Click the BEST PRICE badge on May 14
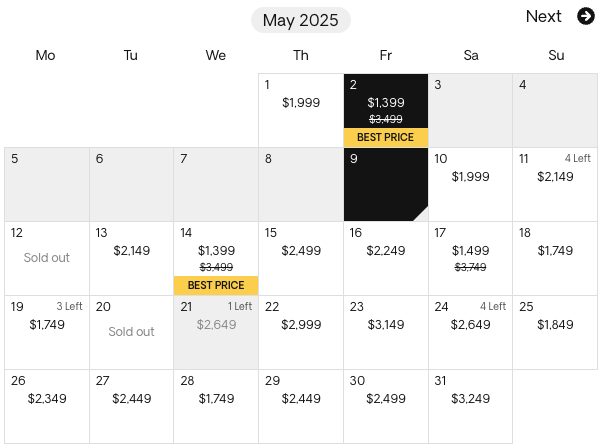The width and height of the screenshot is (602, 448). pyautogui.click(x=216, y=285)
